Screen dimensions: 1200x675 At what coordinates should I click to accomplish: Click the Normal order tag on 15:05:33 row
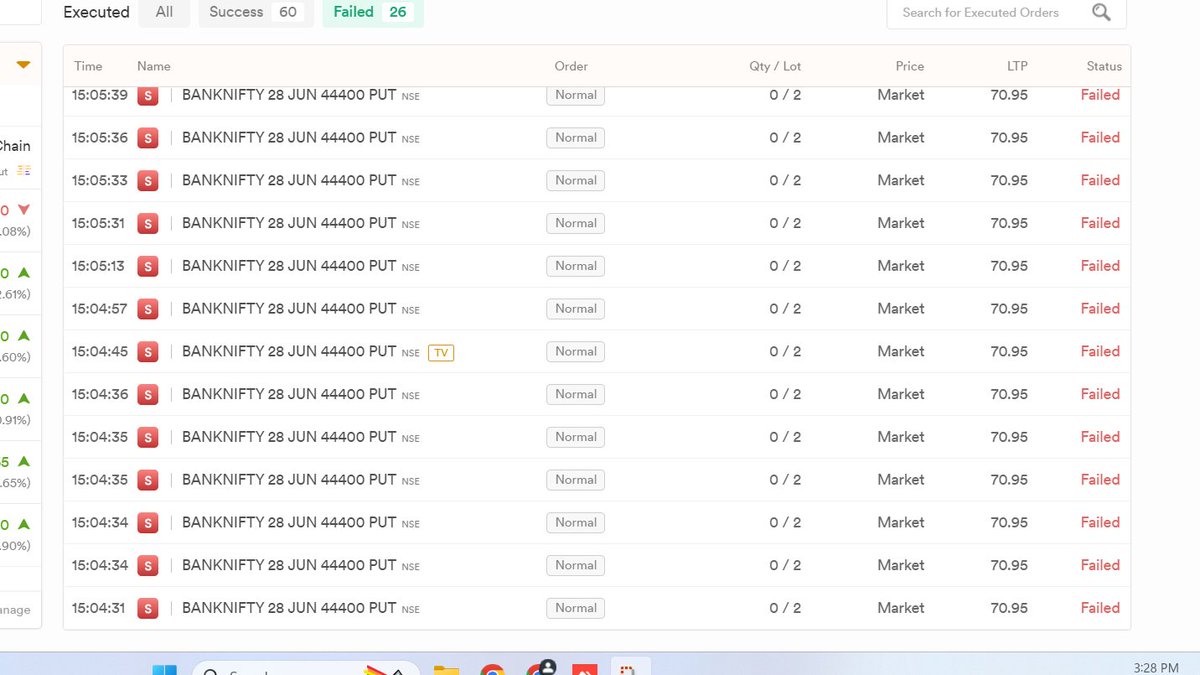576,181
